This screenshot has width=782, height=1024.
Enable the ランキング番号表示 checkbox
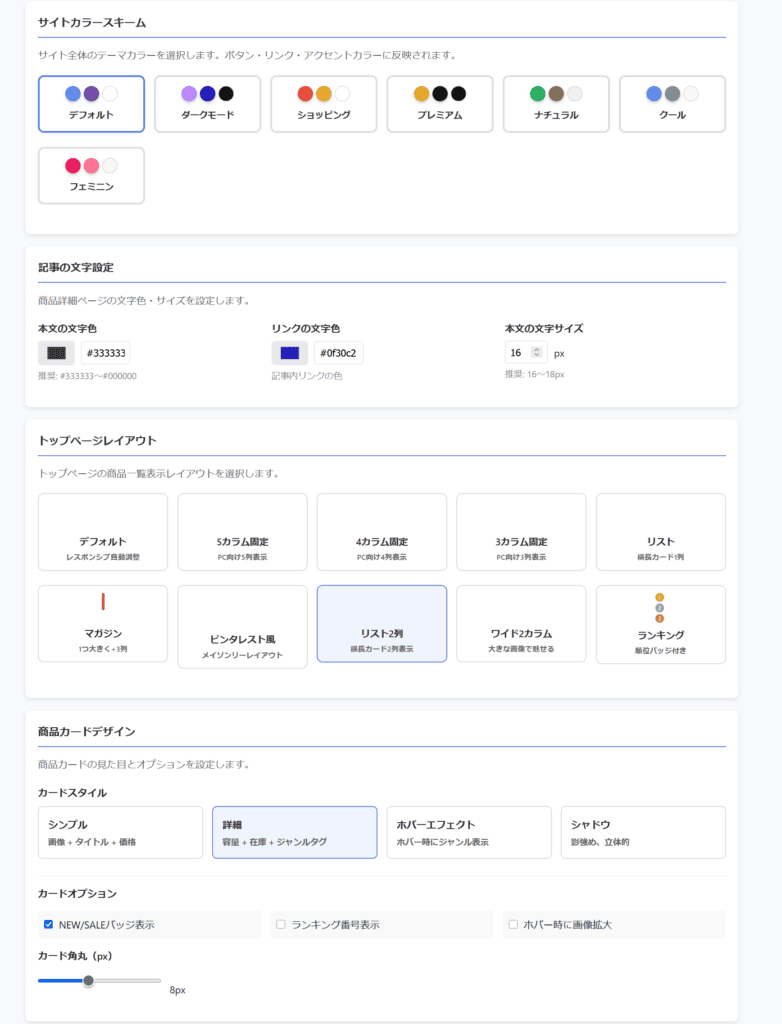coord(281,925)
